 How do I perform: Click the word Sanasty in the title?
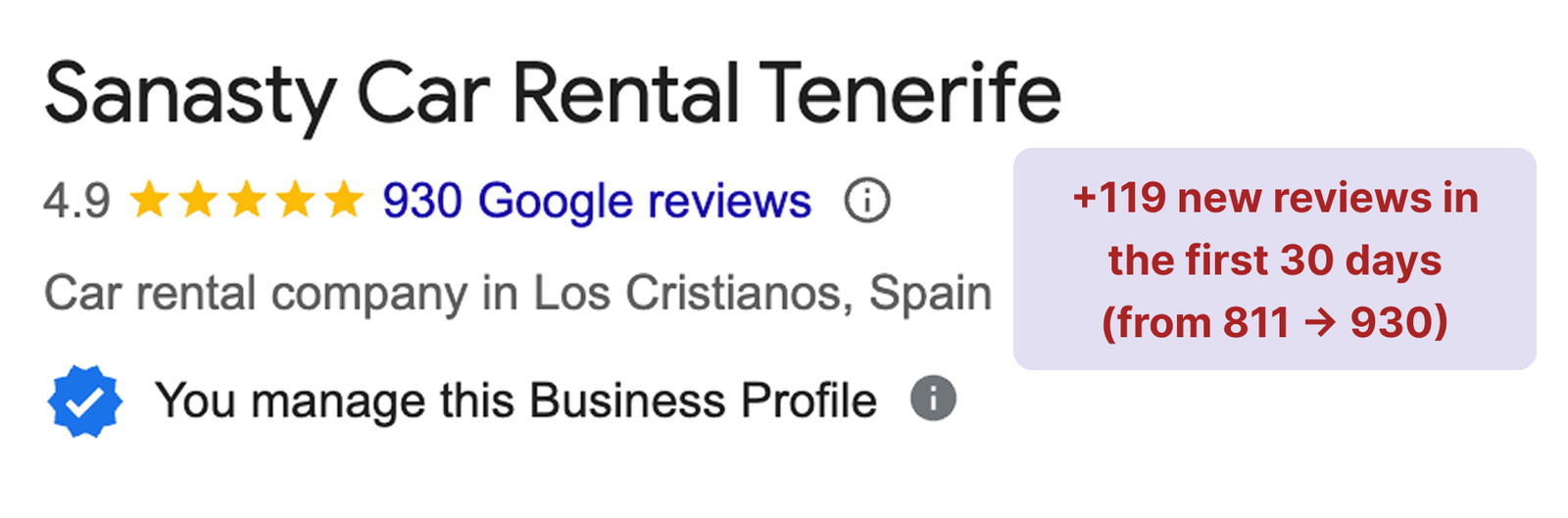191,95
